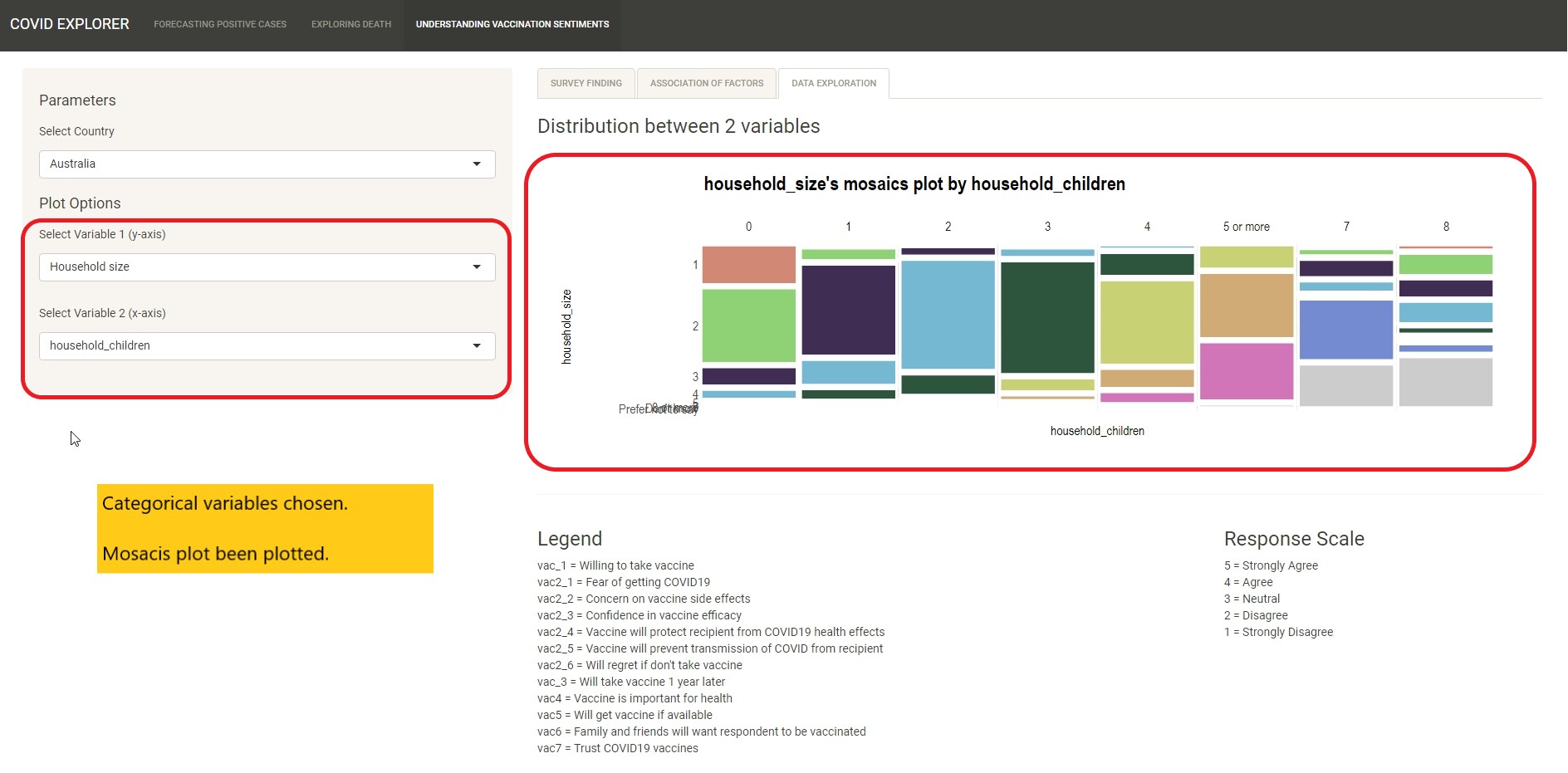Open the Exploring Death nav item

[351, 25]
